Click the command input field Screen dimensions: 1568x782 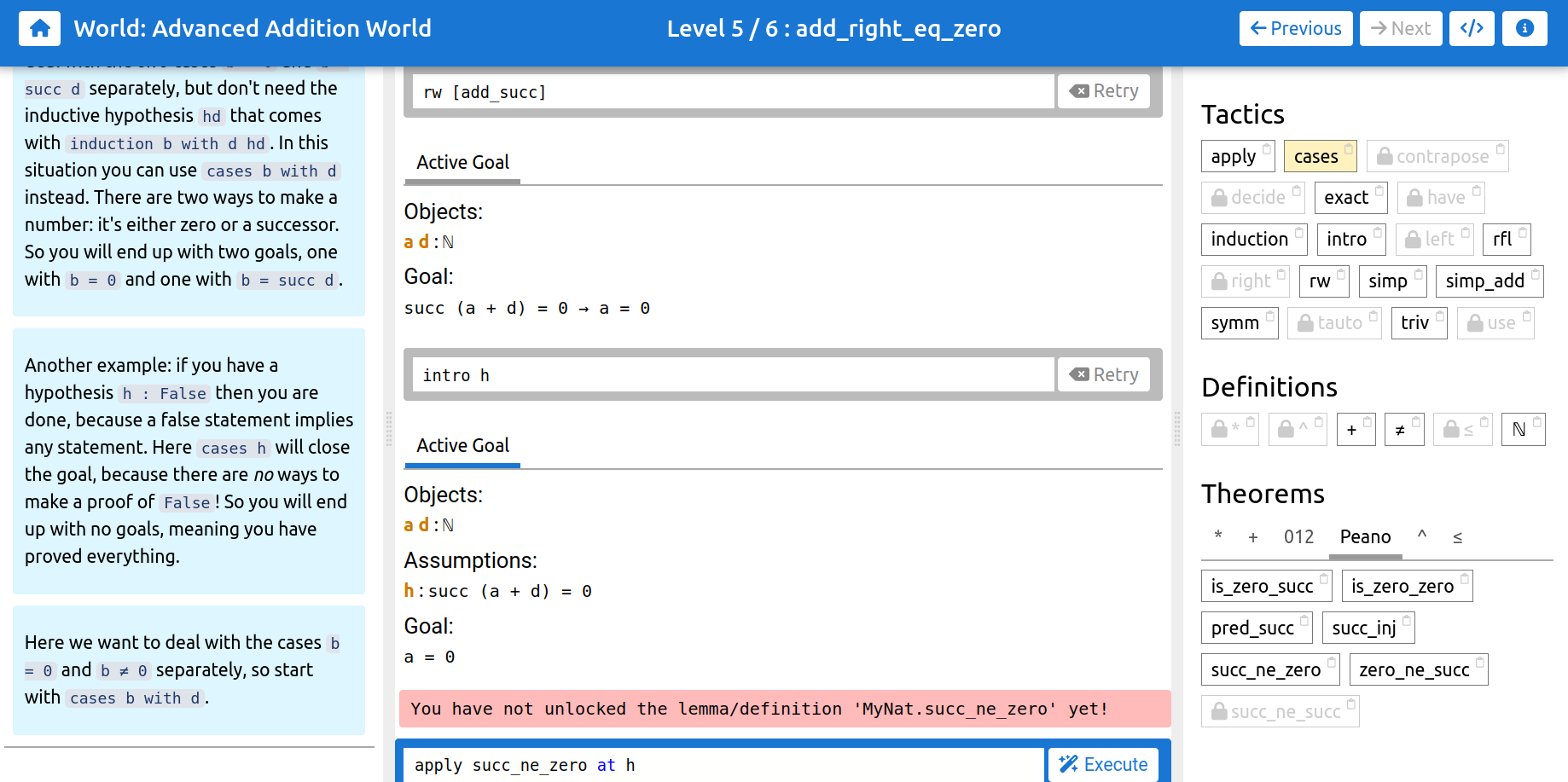(725, 765)
